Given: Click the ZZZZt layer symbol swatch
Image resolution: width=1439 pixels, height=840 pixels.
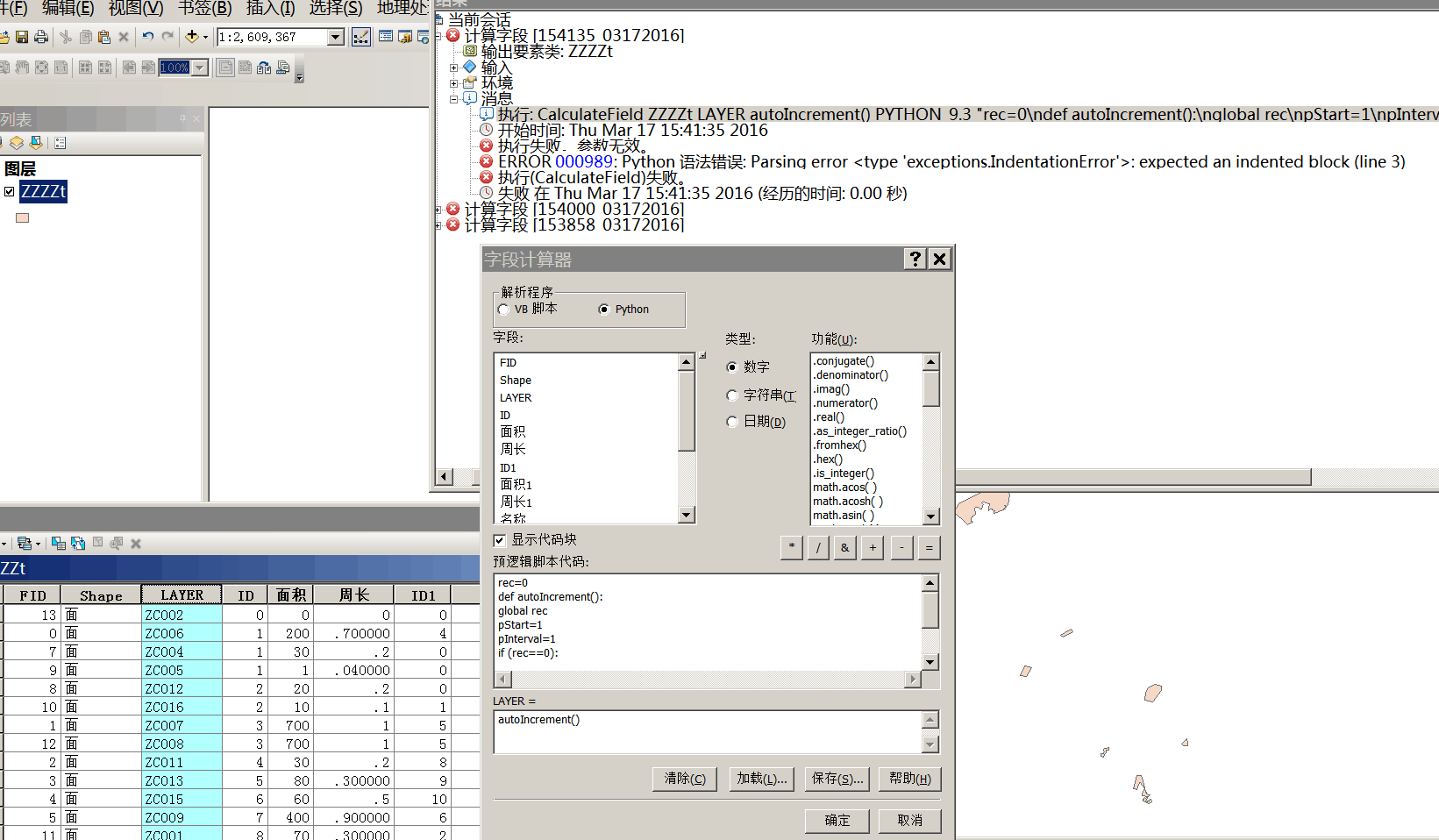Looking at the screenshot, I should click(23, 217).
